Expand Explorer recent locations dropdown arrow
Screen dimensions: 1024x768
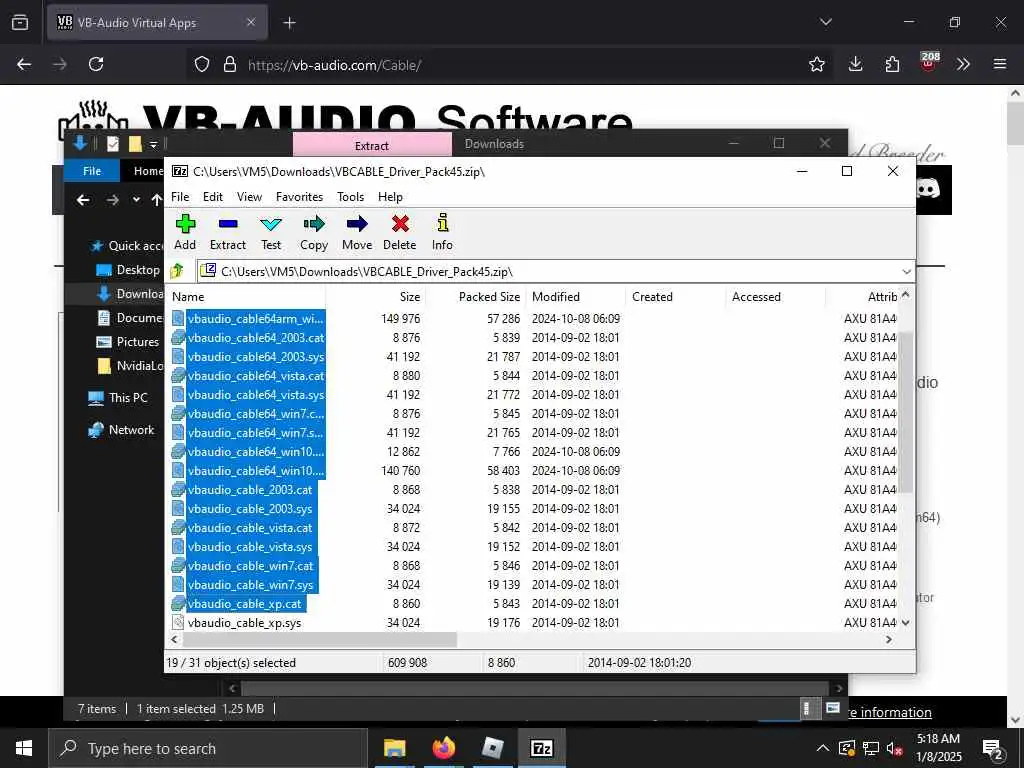(x=136, y=200)
